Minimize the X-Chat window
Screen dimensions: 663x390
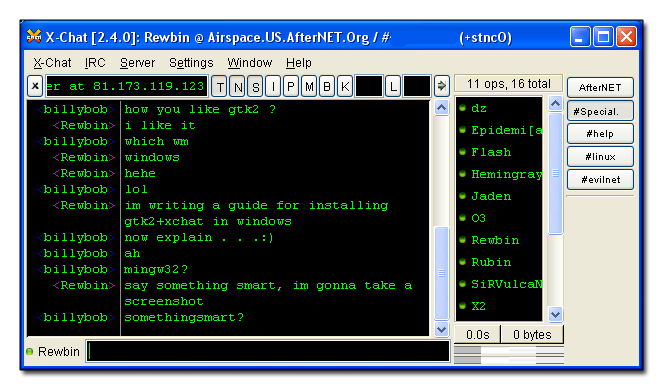pos(580,37)
